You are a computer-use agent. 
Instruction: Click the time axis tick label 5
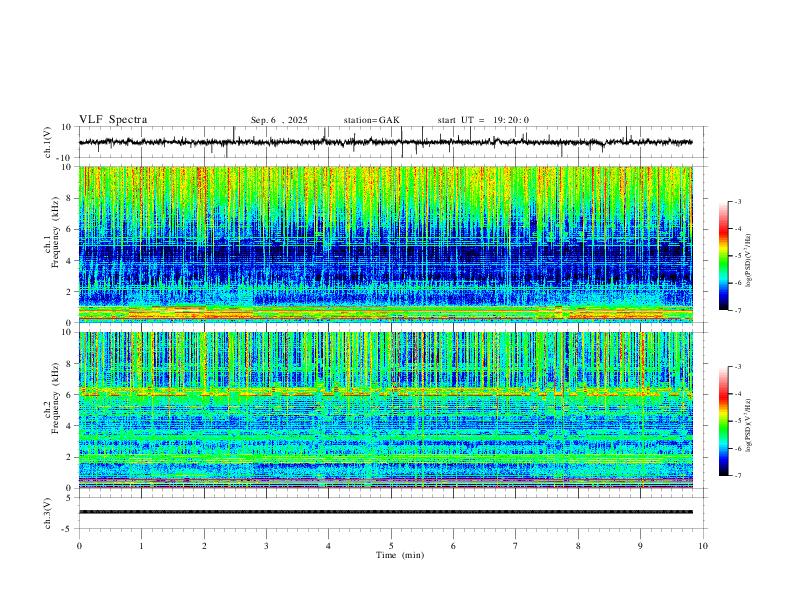click(x=391, y=546)
